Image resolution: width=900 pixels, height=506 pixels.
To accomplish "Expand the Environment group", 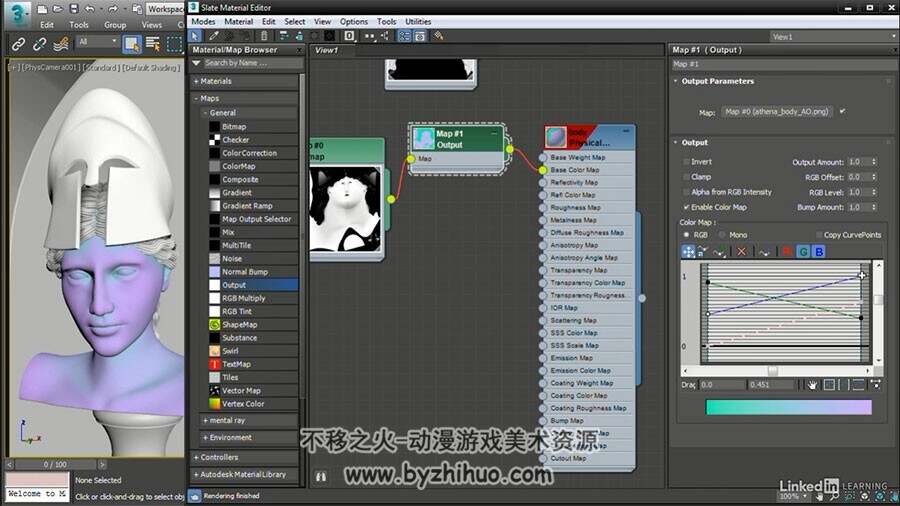I will [205, 438].
